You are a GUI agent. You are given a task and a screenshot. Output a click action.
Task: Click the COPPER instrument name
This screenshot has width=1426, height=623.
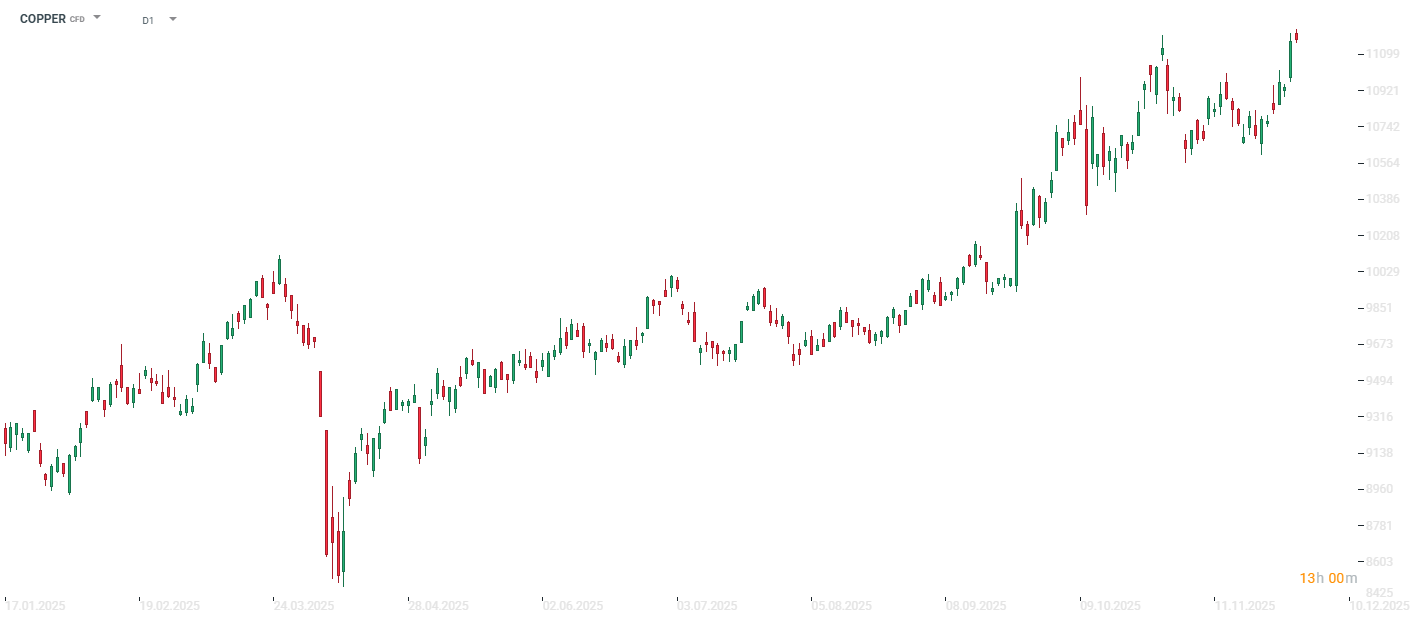(x=43, y=19)
